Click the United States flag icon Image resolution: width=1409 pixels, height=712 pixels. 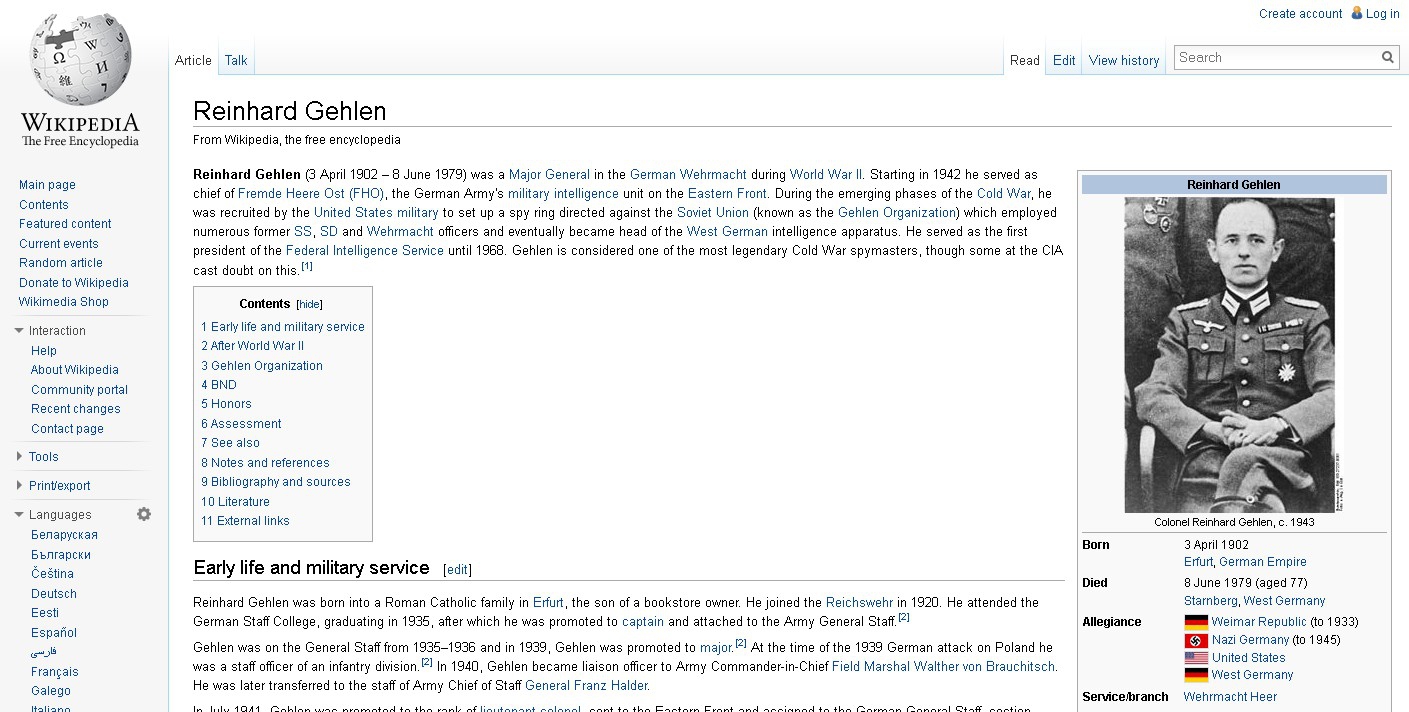point(1196,658)
